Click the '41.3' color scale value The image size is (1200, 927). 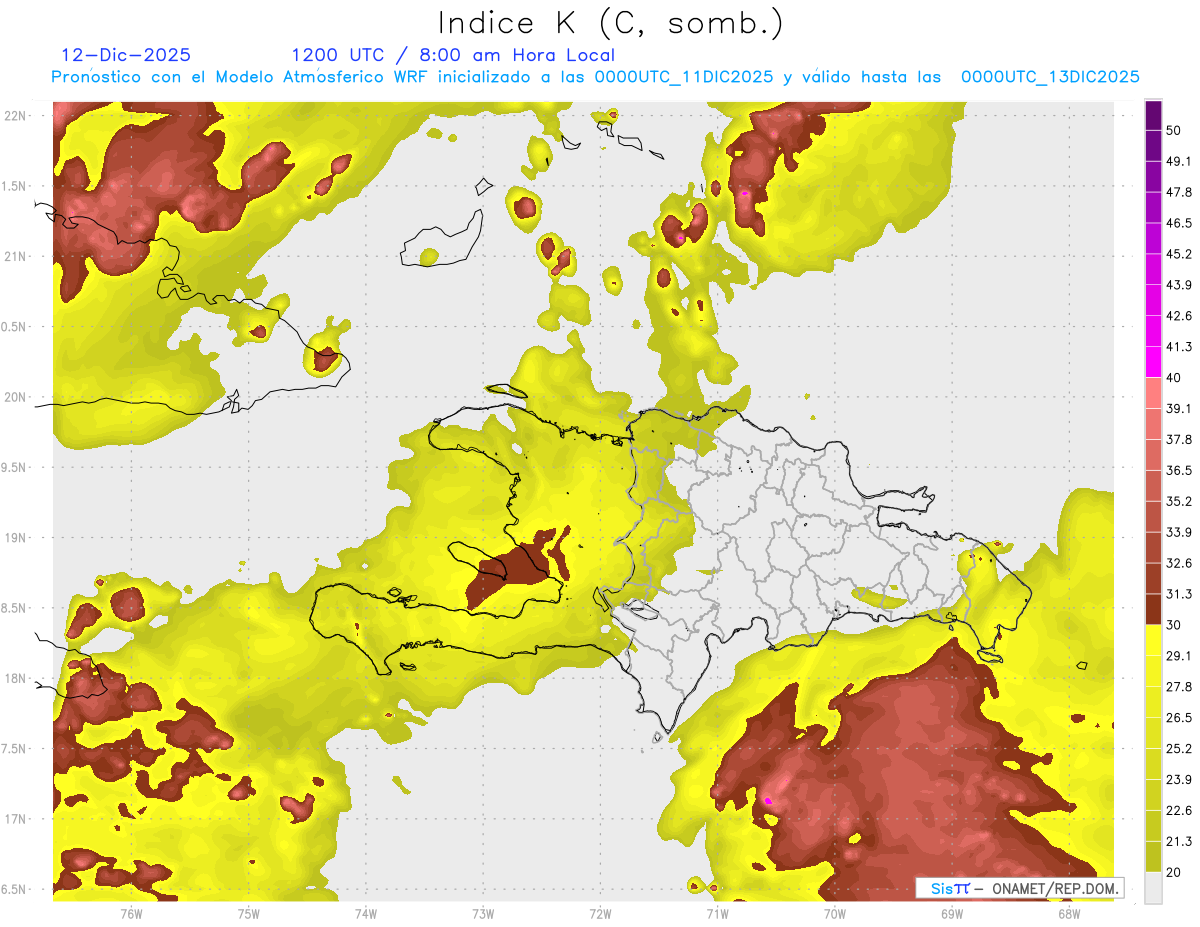click(1178, 347)
